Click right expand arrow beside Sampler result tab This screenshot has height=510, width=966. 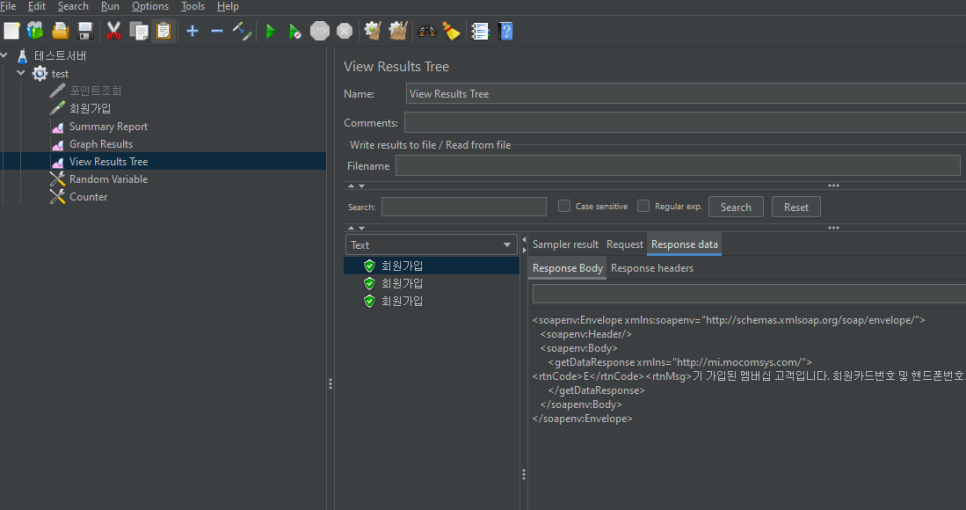524,250
